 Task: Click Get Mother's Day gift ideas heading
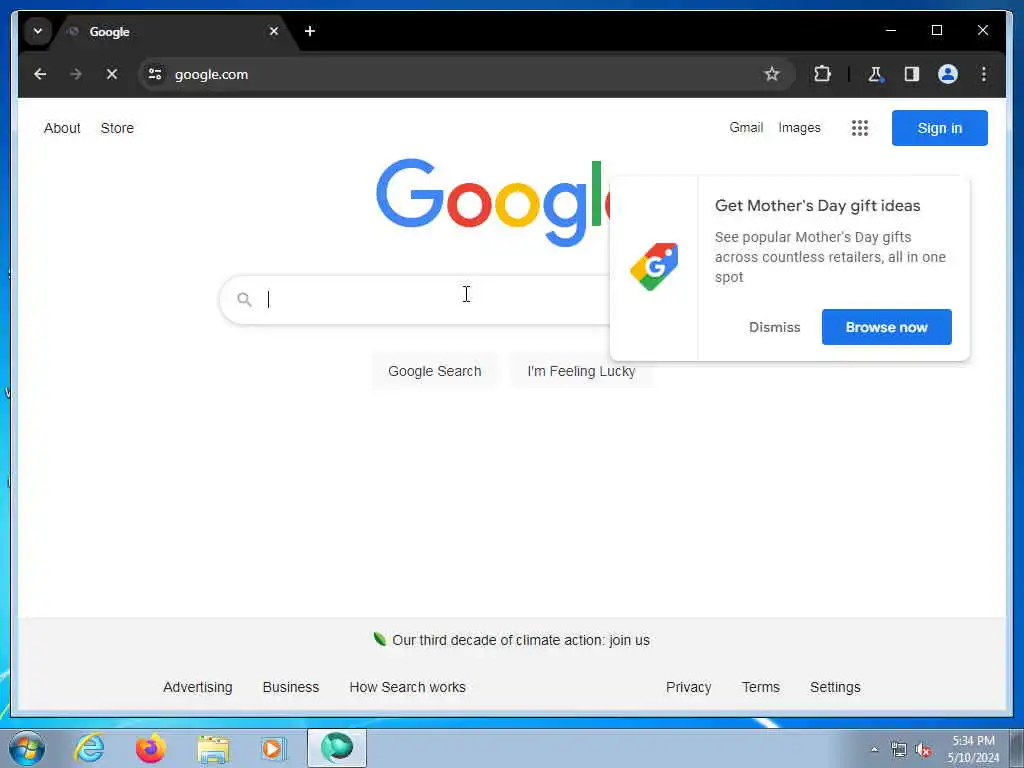[817, 206]
